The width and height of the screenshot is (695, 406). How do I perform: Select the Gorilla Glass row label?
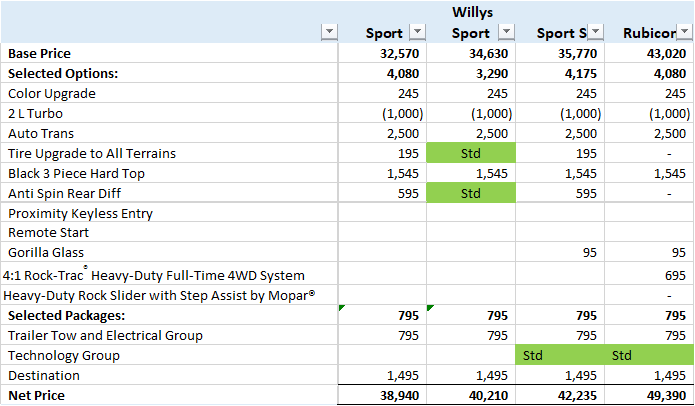[46, 252]
